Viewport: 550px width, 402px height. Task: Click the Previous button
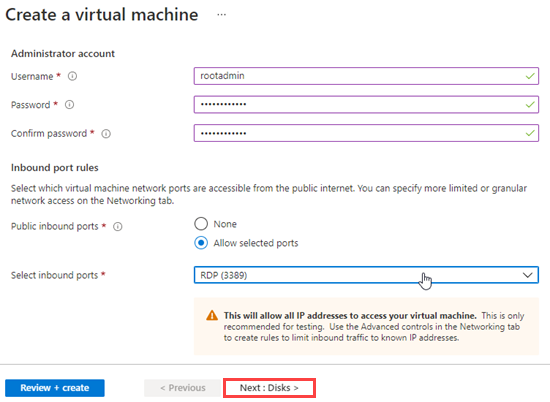pyautogui.click(x=183, y=388)
